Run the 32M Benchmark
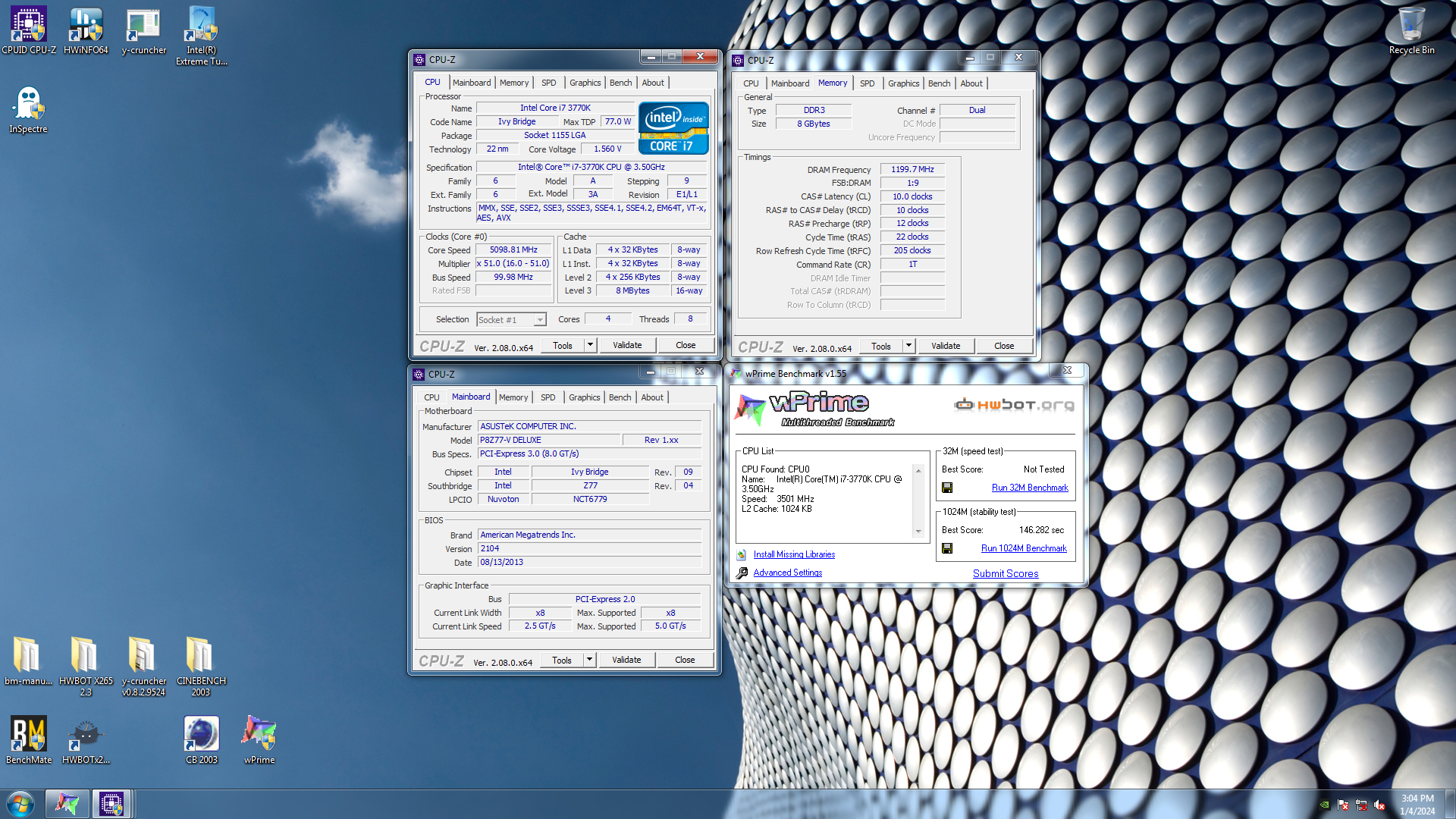Viewport: 1456px width, 819px height. point(1030,488)
